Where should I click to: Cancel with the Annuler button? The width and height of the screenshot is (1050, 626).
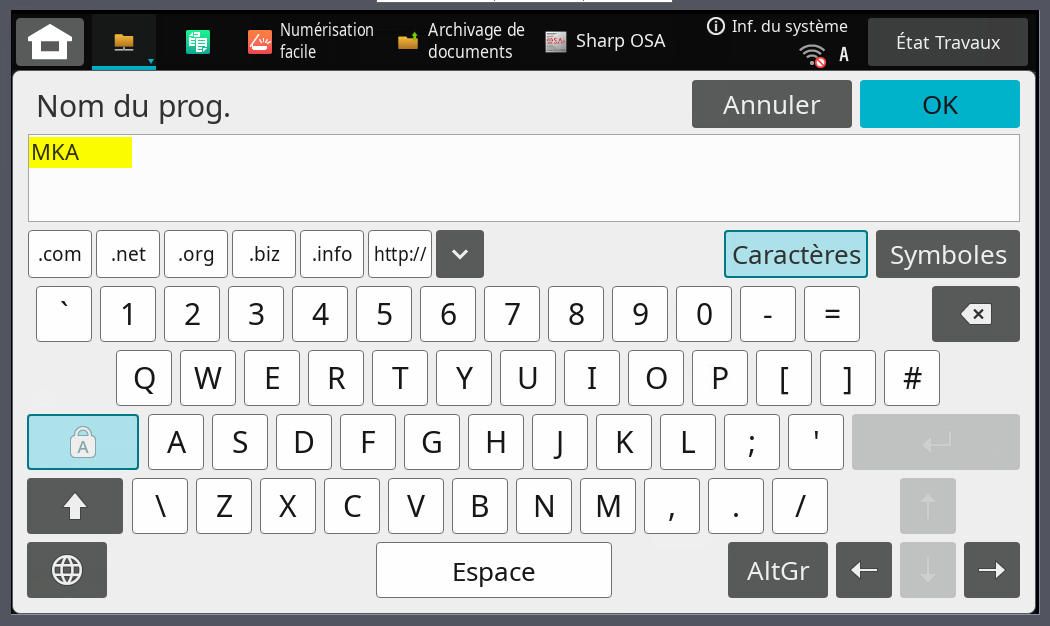771,104
